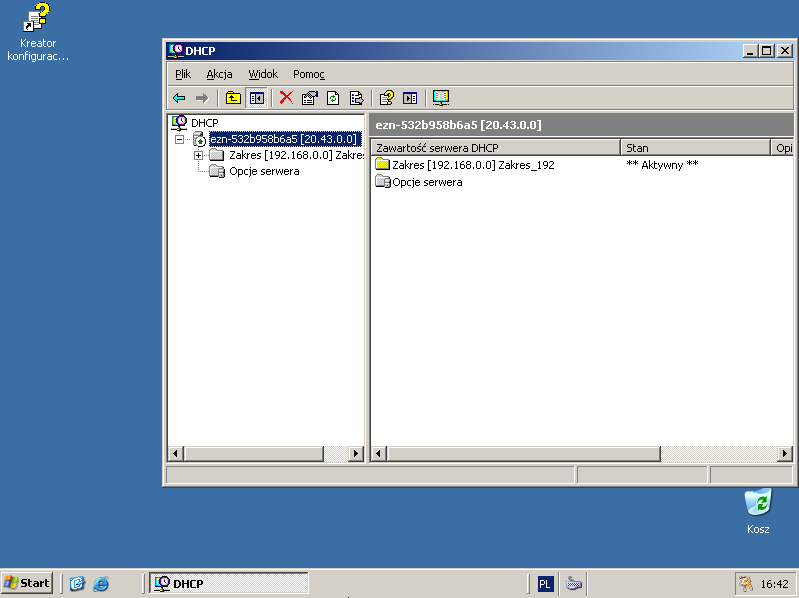Viewport: 799px width, 598px height.
Task: Click the Help toolbar icon
Action: click(x=386, y=98)
